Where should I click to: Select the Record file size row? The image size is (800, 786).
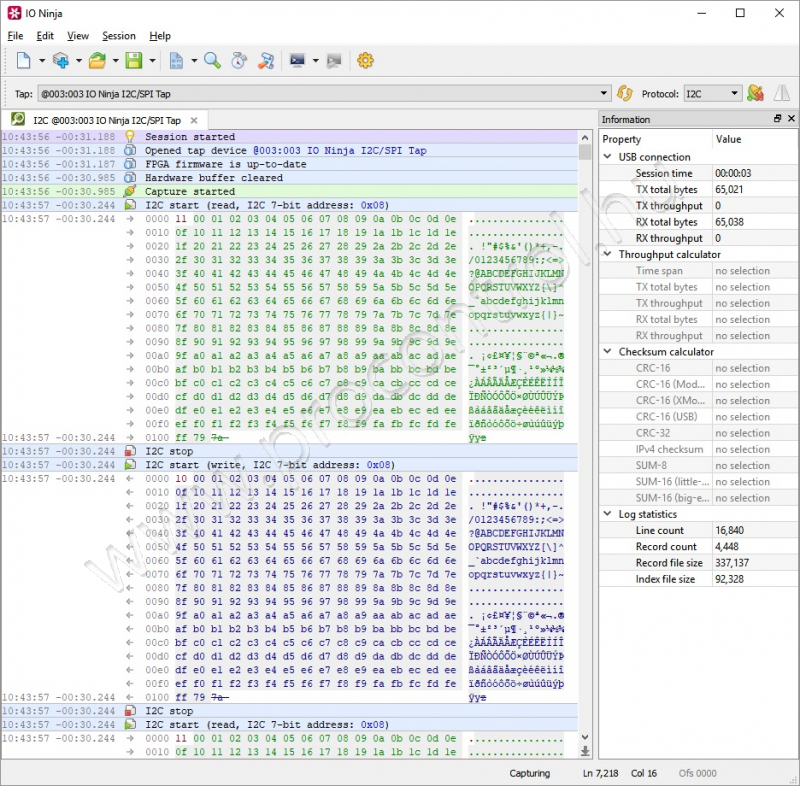698,563
